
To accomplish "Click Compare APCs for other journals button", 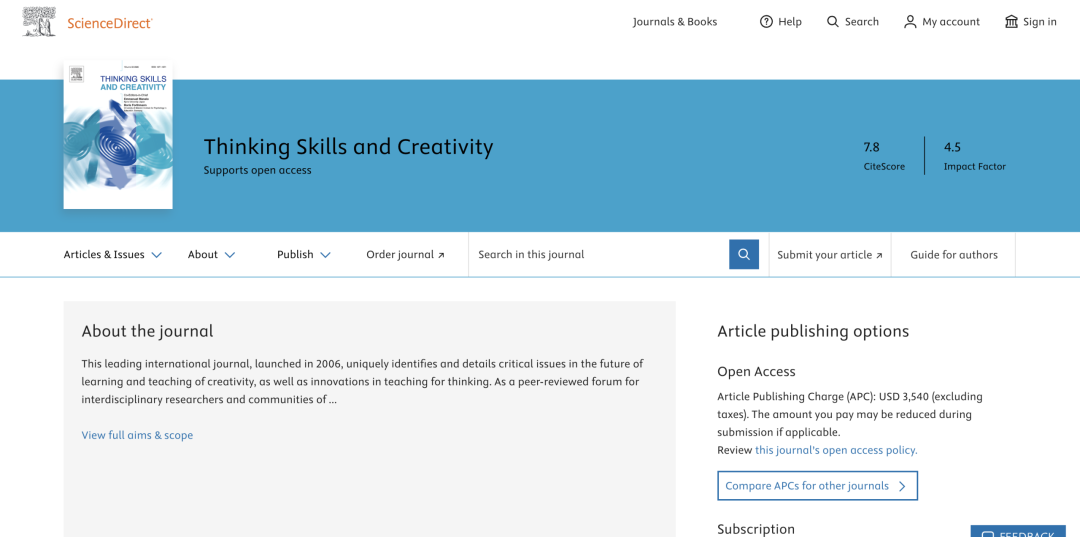I will pyautogui.click(x=818, y=486).
